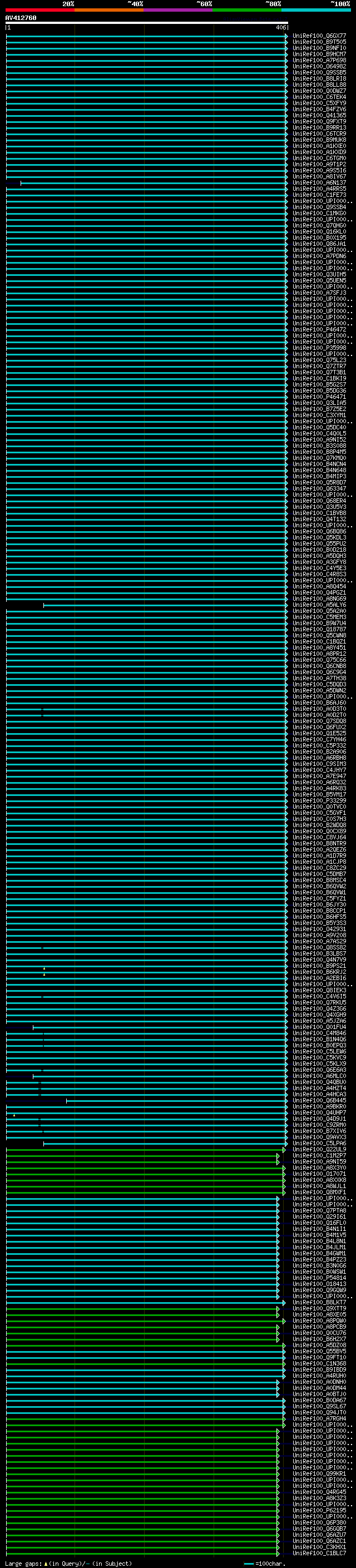
Task: Select hit UniRef100_O18787
Action: [319, 630]
